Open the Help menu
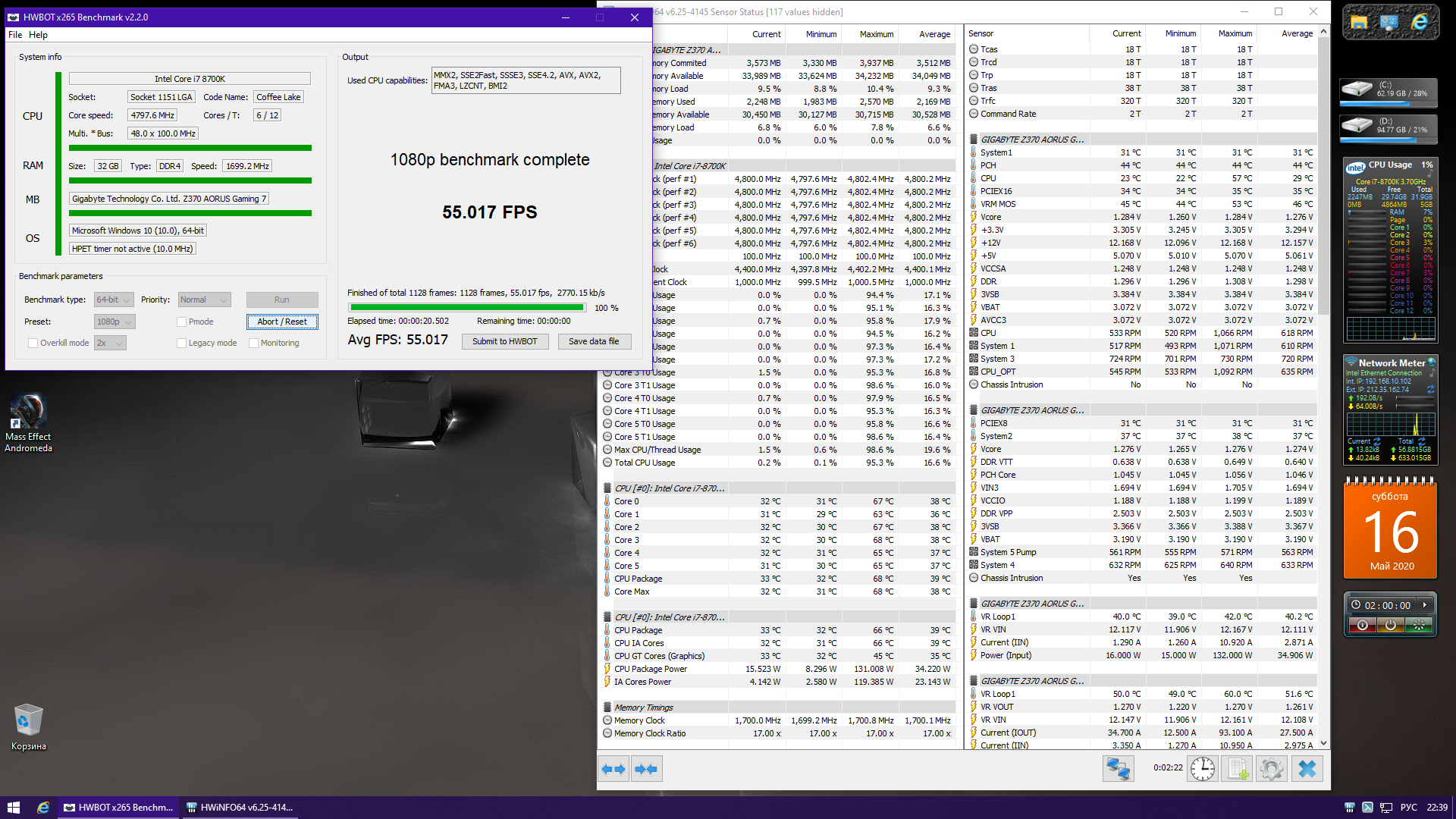This screenshot has width=1456, height=819. [x=38, y=35]
